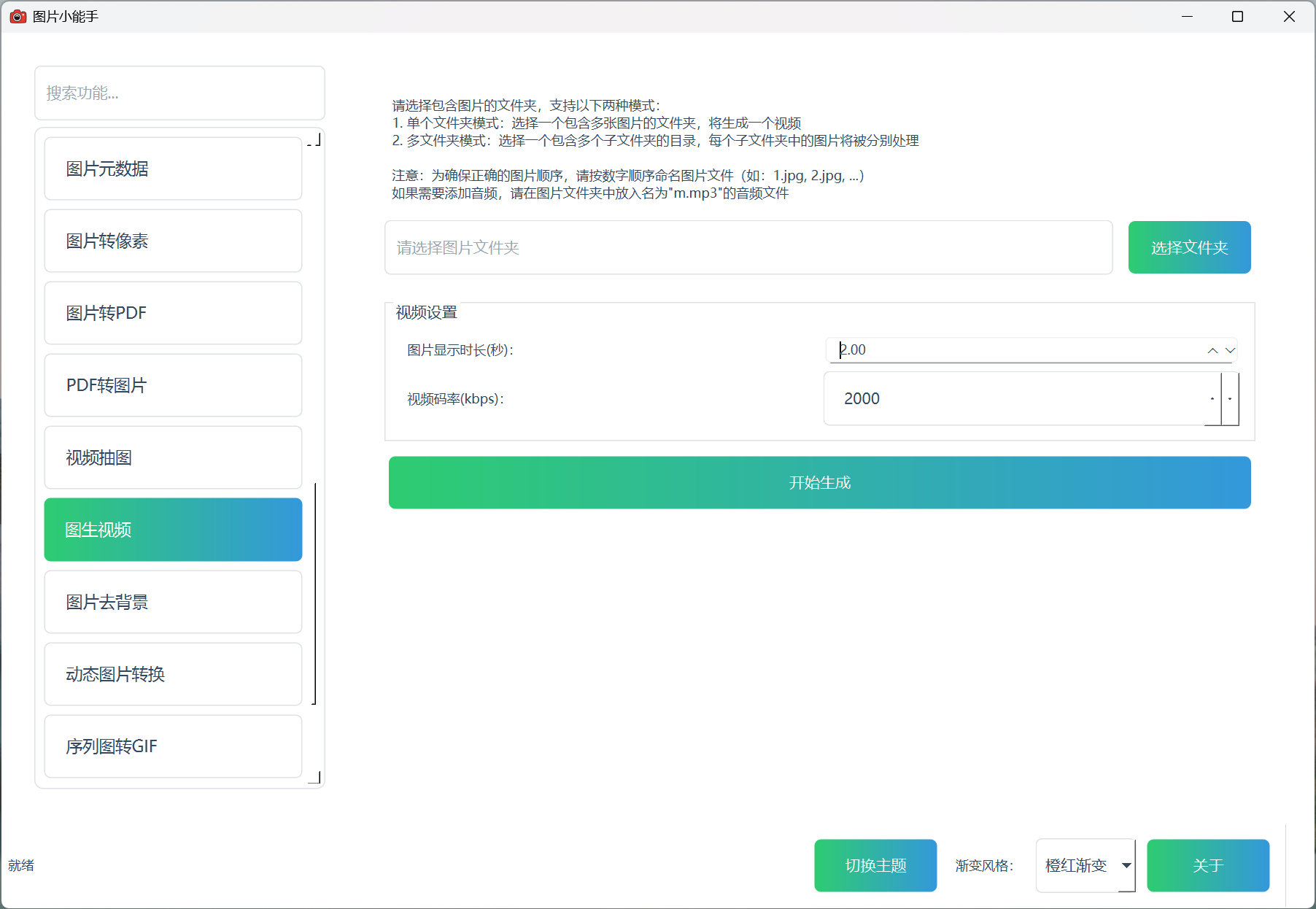
Task: Select the 图生视频 feature
Action: point(173,530)
